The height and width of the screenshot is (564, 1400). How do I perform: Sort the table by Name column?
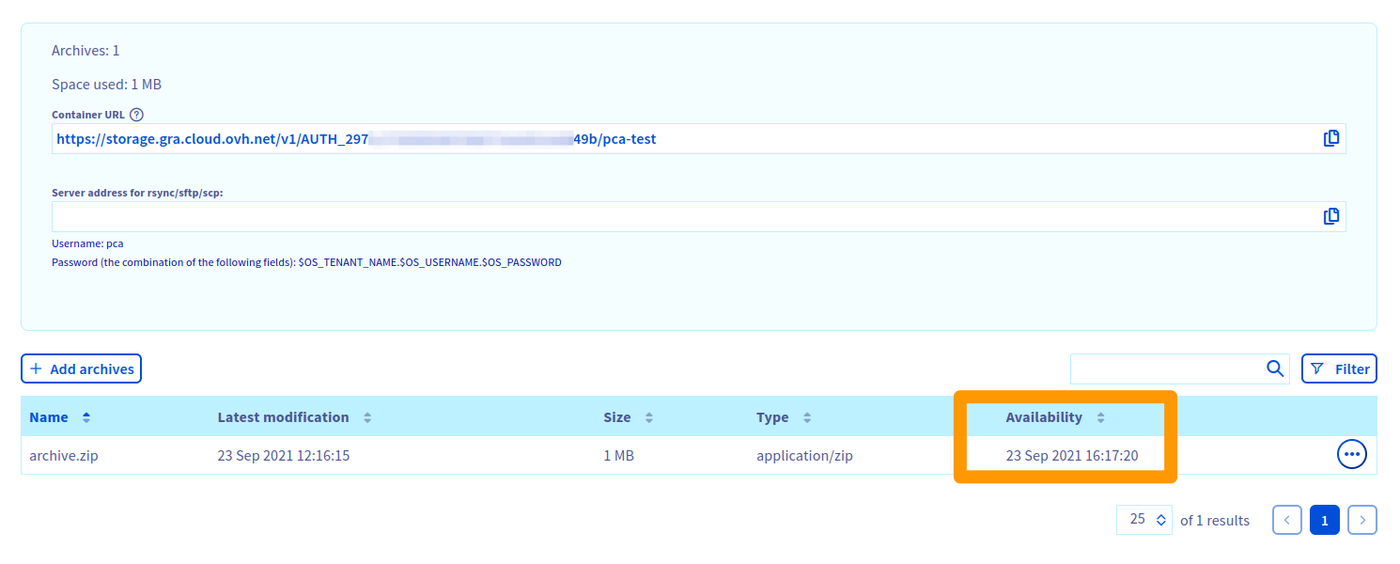pyautogui.click(x=86, y=418)
